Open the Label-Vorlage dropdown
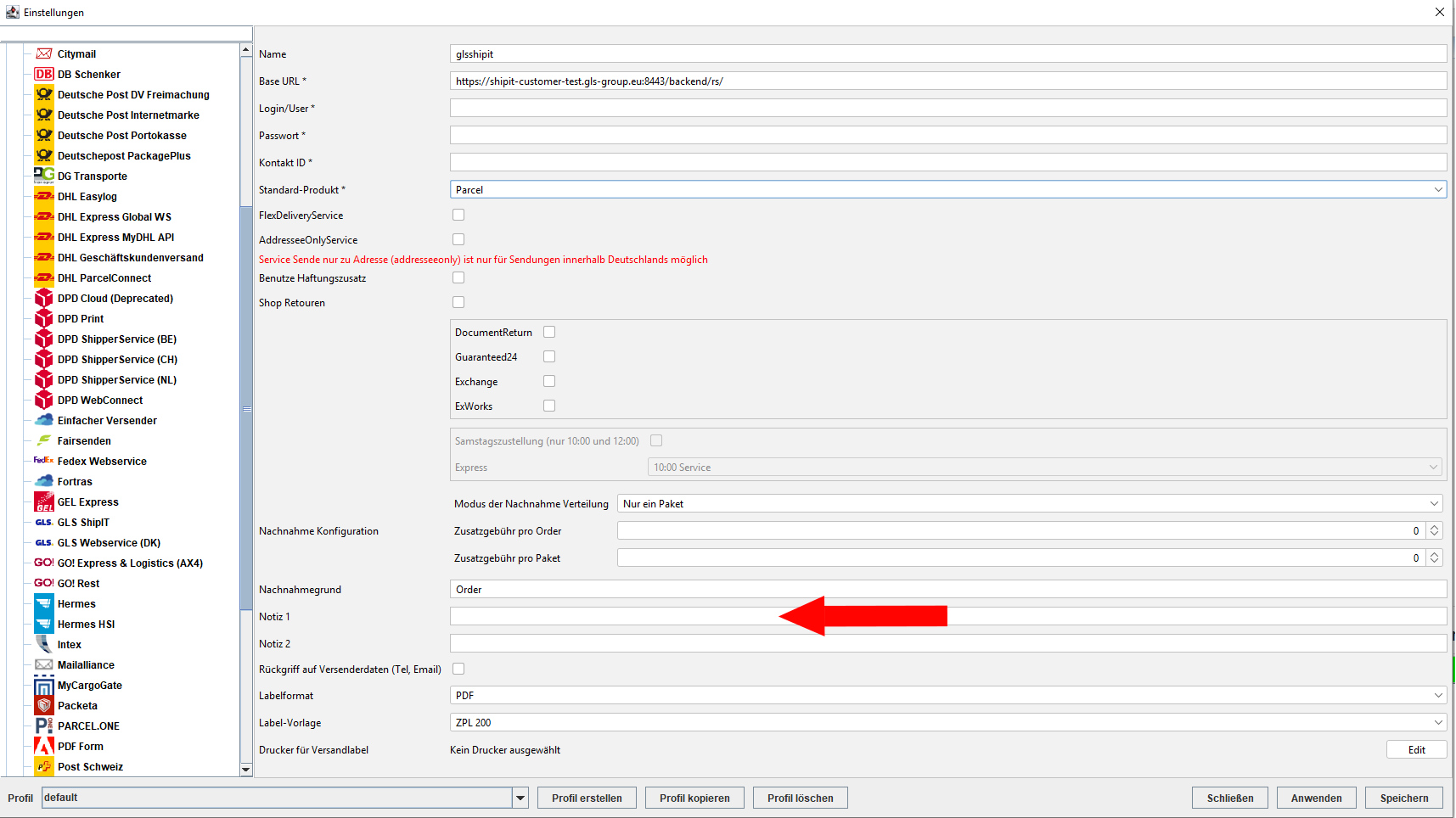This screenshot has height=818, width=1456. click(948, 722)
